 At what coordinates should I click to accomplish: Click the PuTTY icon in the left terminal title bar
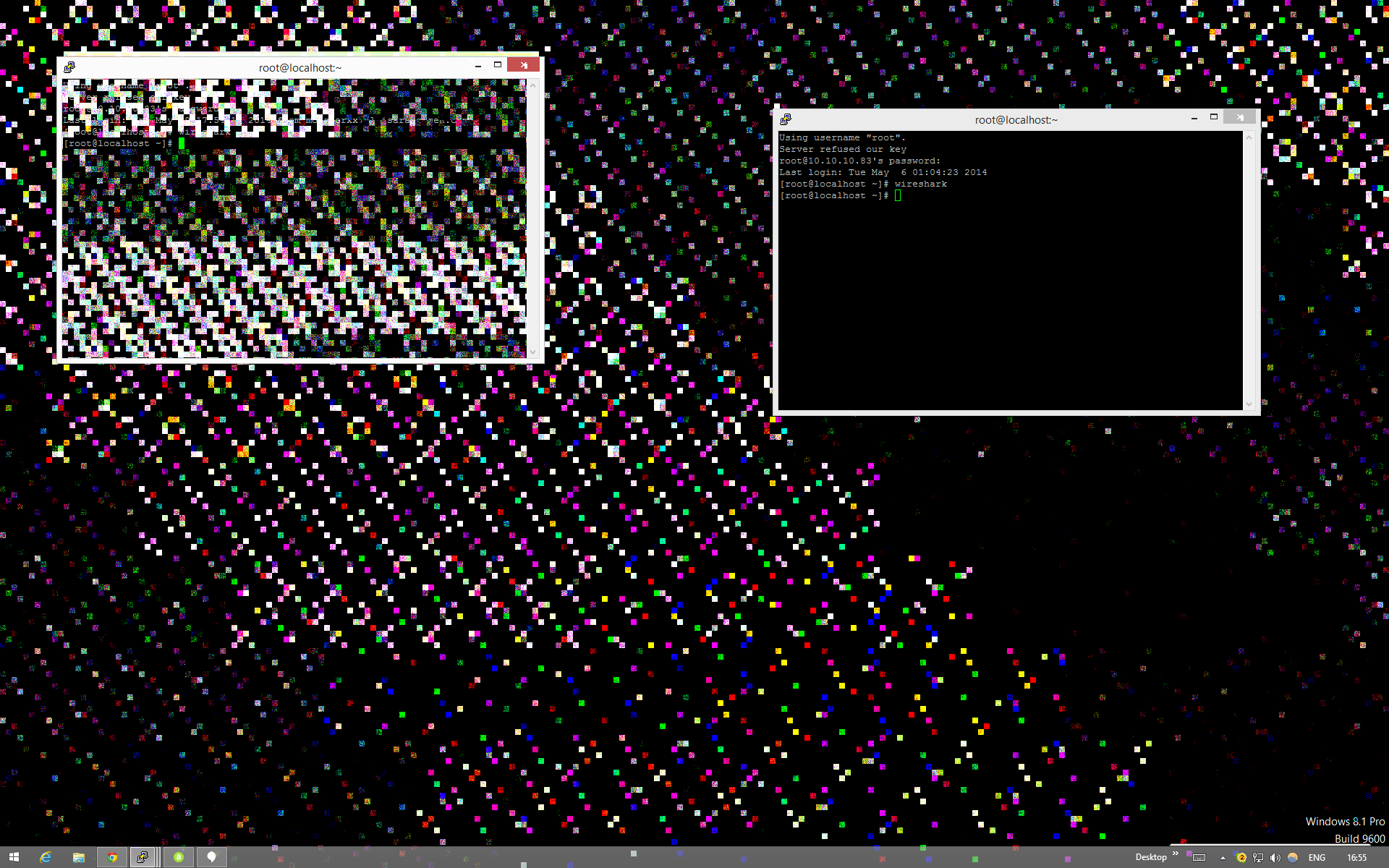point(69,67)
